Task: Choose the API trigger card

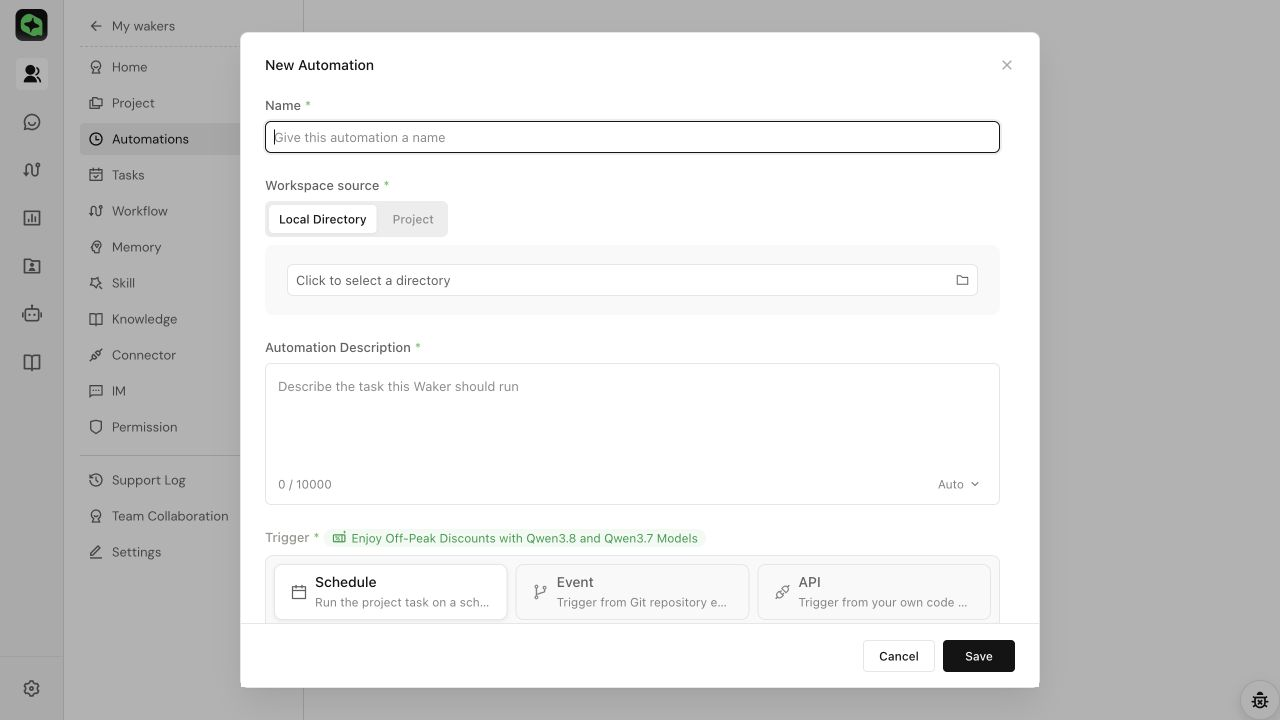Action: pyautogui.click(x=874, y=592)
